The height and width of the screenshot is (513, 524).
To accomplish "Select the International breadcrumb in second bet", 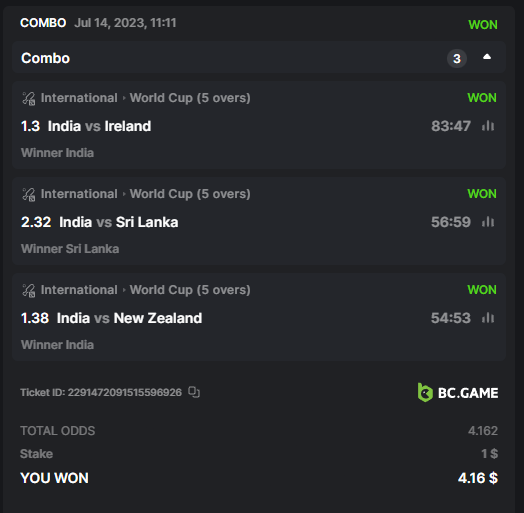I will (79, 194).
